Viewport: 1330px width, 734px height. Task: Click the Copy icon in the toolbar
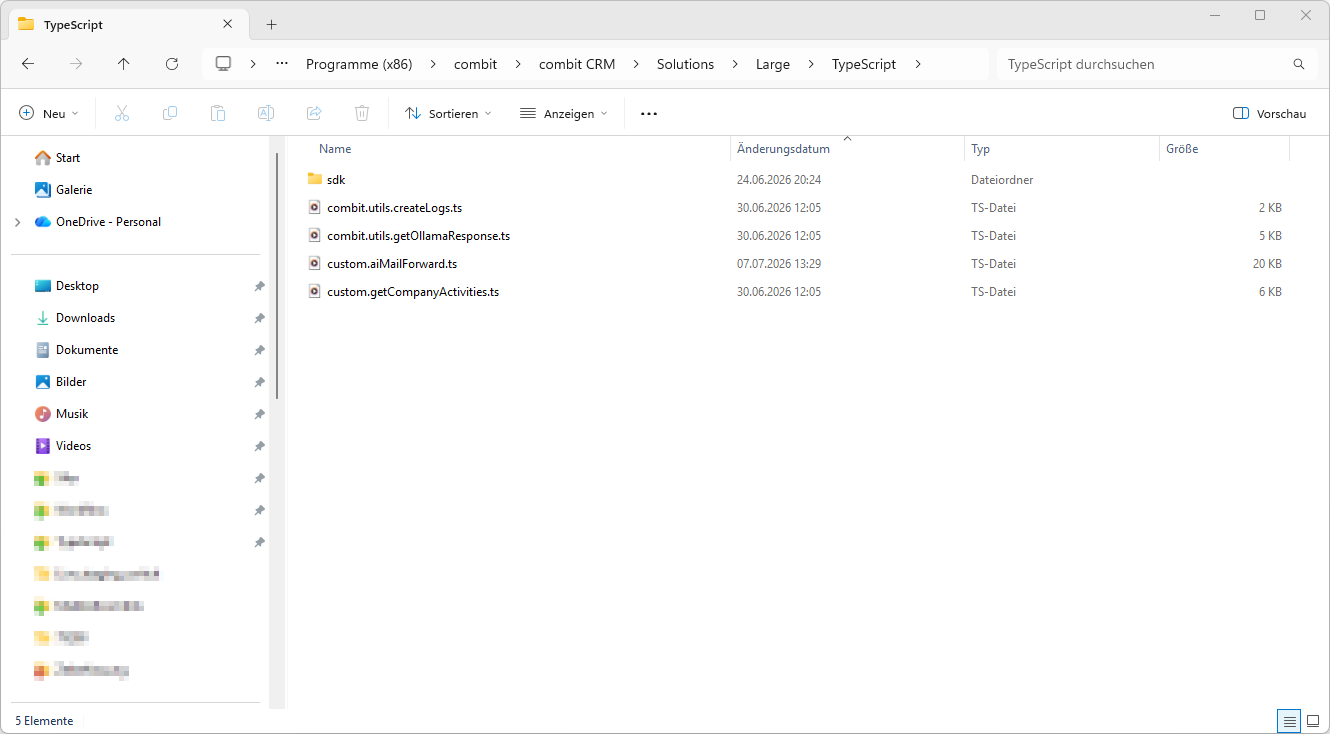(x=170, y=114)
